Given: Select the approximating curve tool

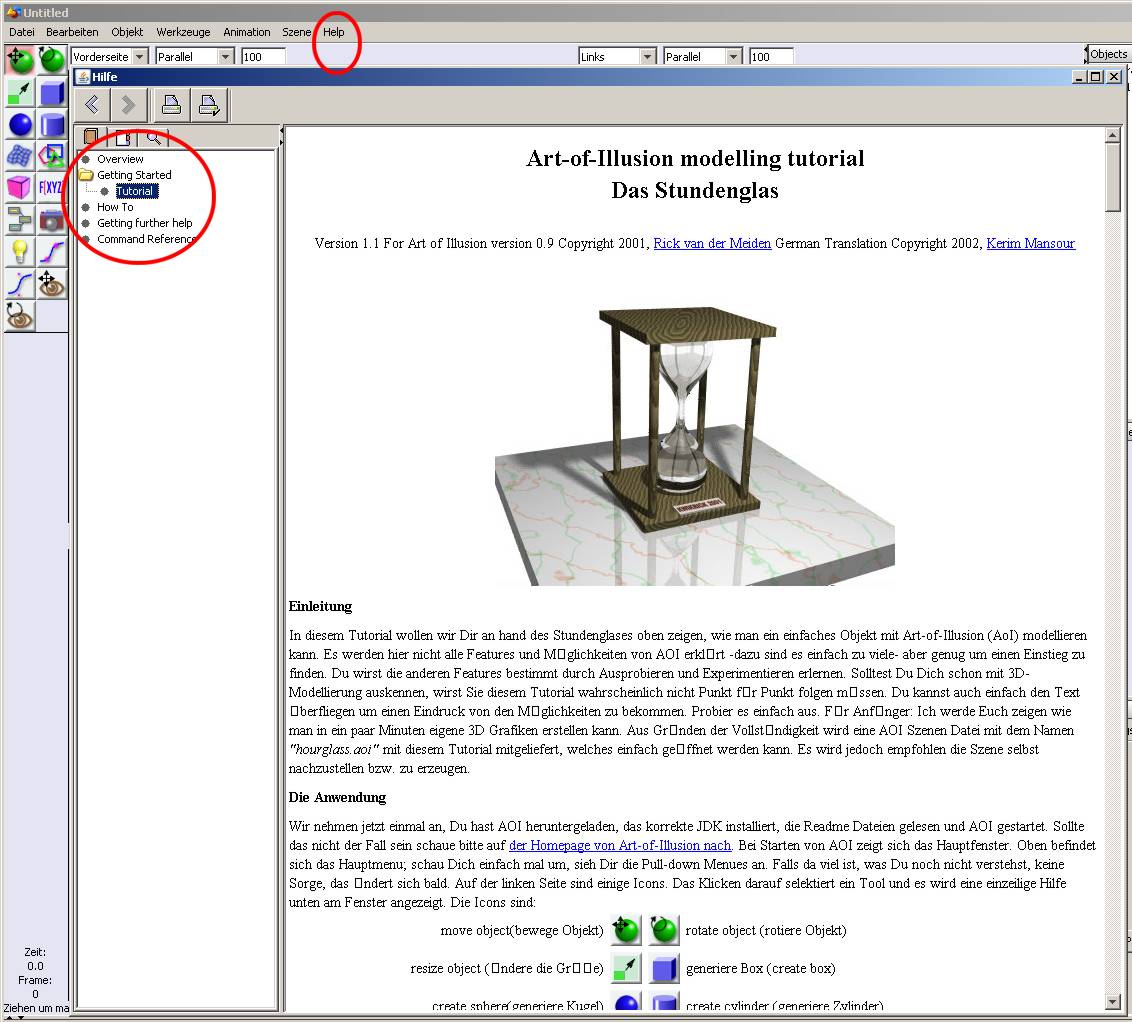Looking at the screenshot, I should [20, 284].
